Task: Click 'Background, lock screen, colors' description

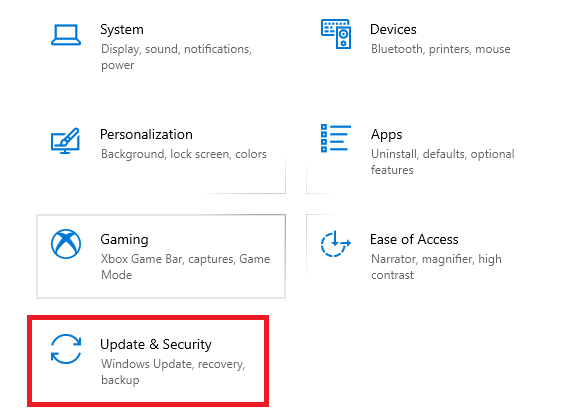Action: pos(184,154)
